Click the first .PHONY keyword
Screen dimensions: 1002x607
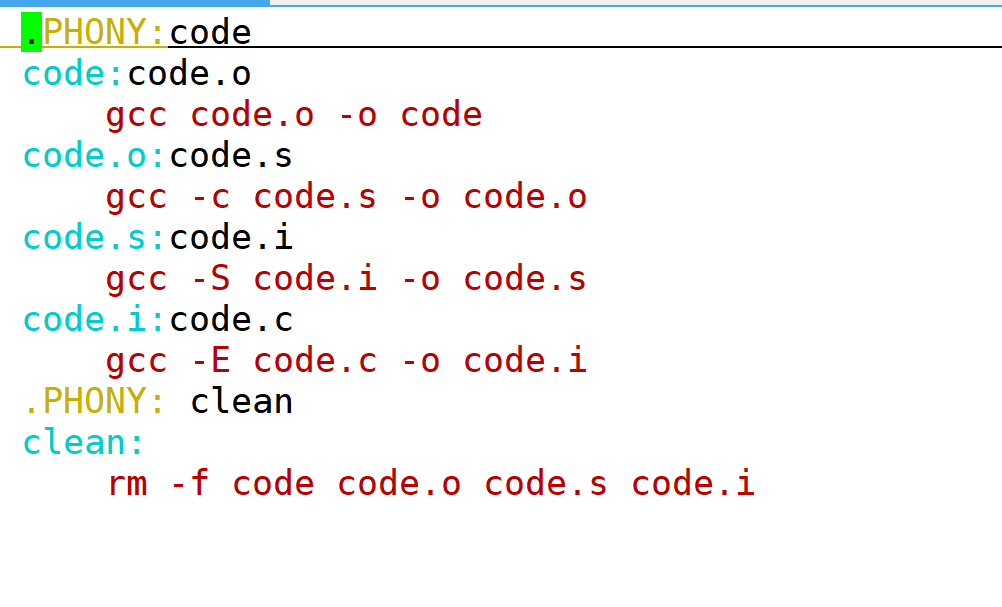coord(95,32)
